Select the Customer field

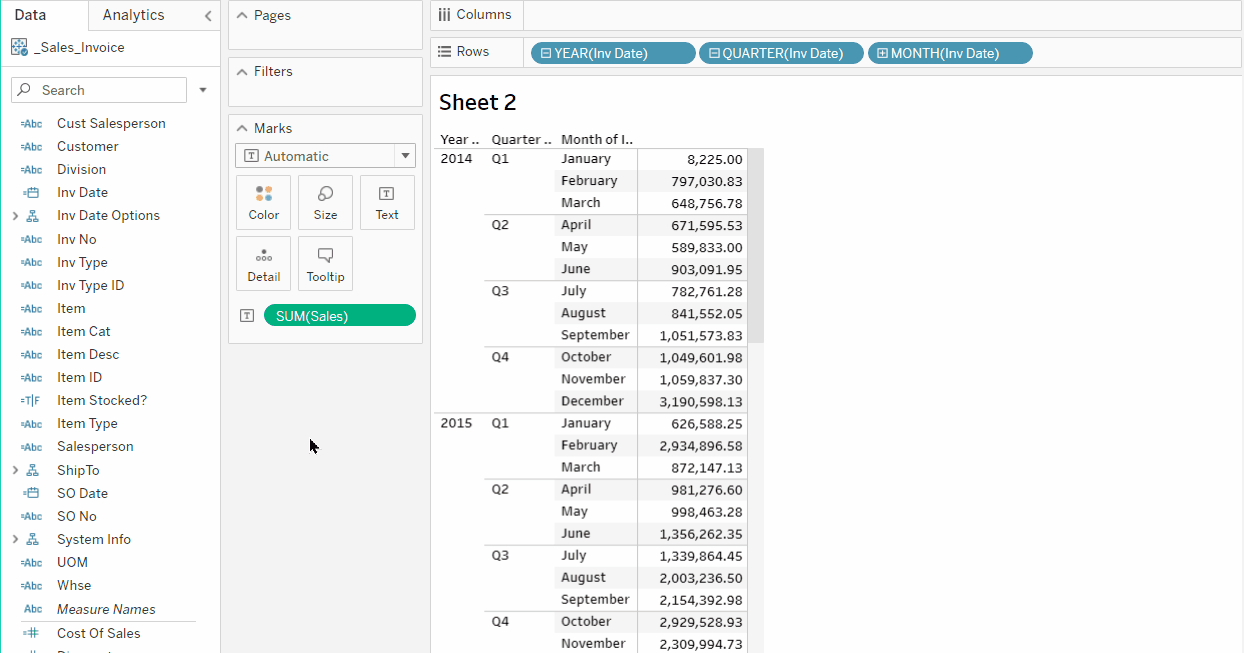click(x=87, y=146)
